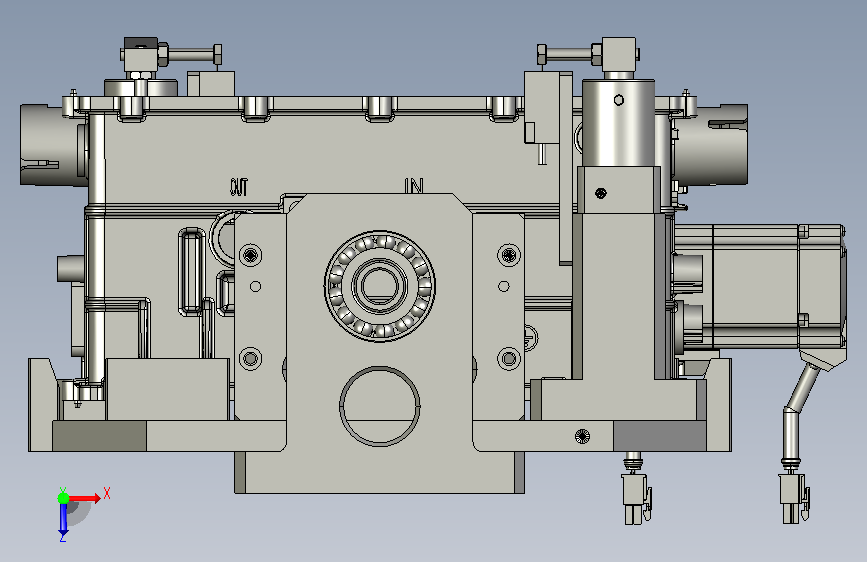Select the small screw on the base rail
The width and height of the screenshot is (867, 562).
[x=582, y=436]
